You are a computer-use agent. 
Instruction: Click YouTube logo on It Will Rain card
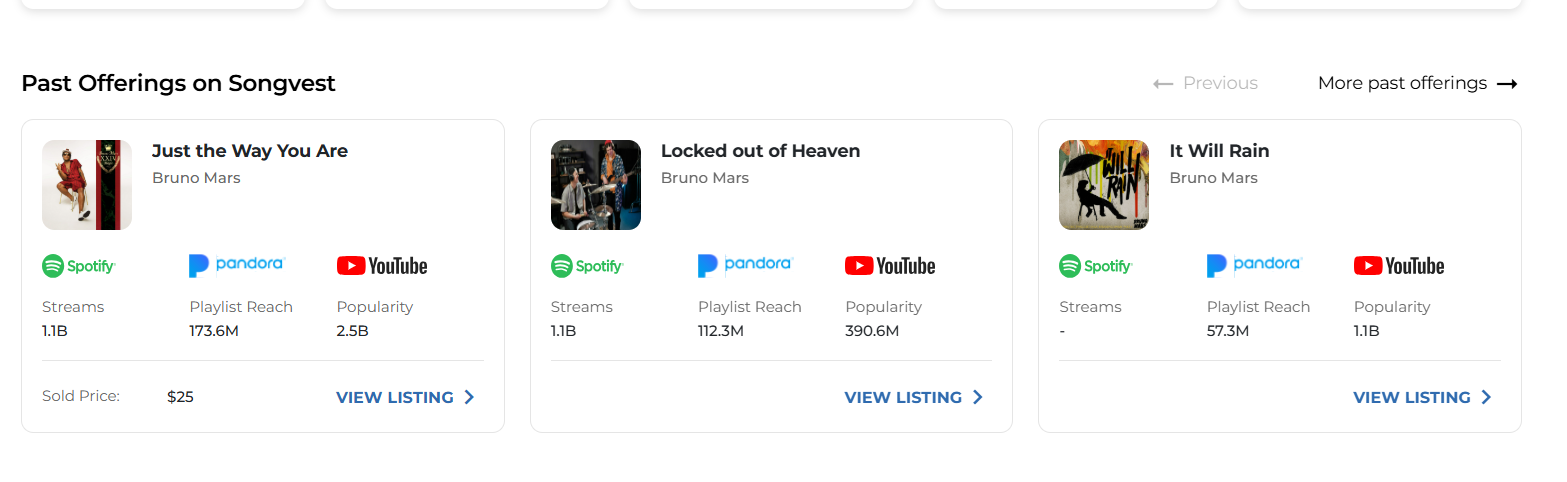point(1399,266)
